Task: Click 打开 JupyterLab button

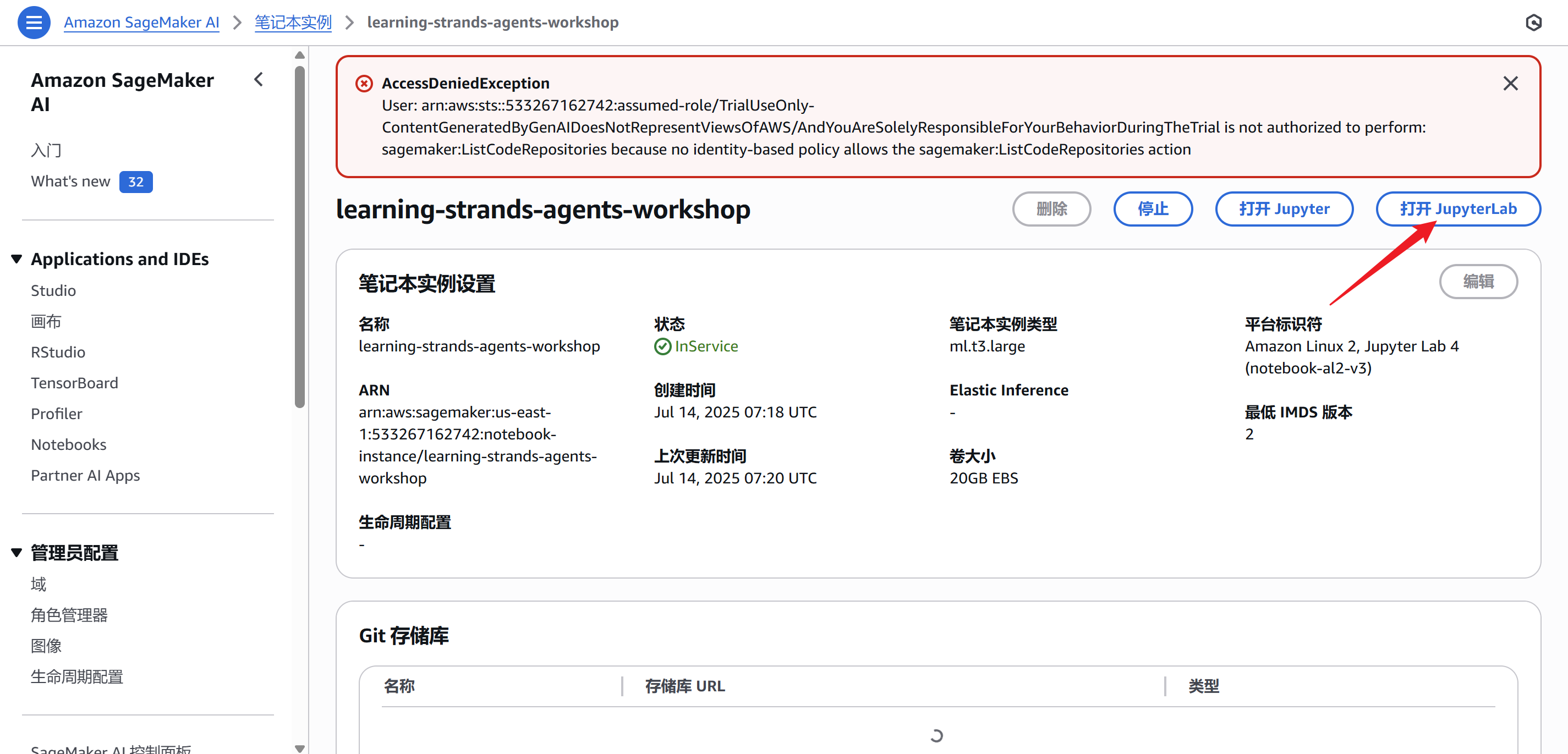Action: 1458,209
